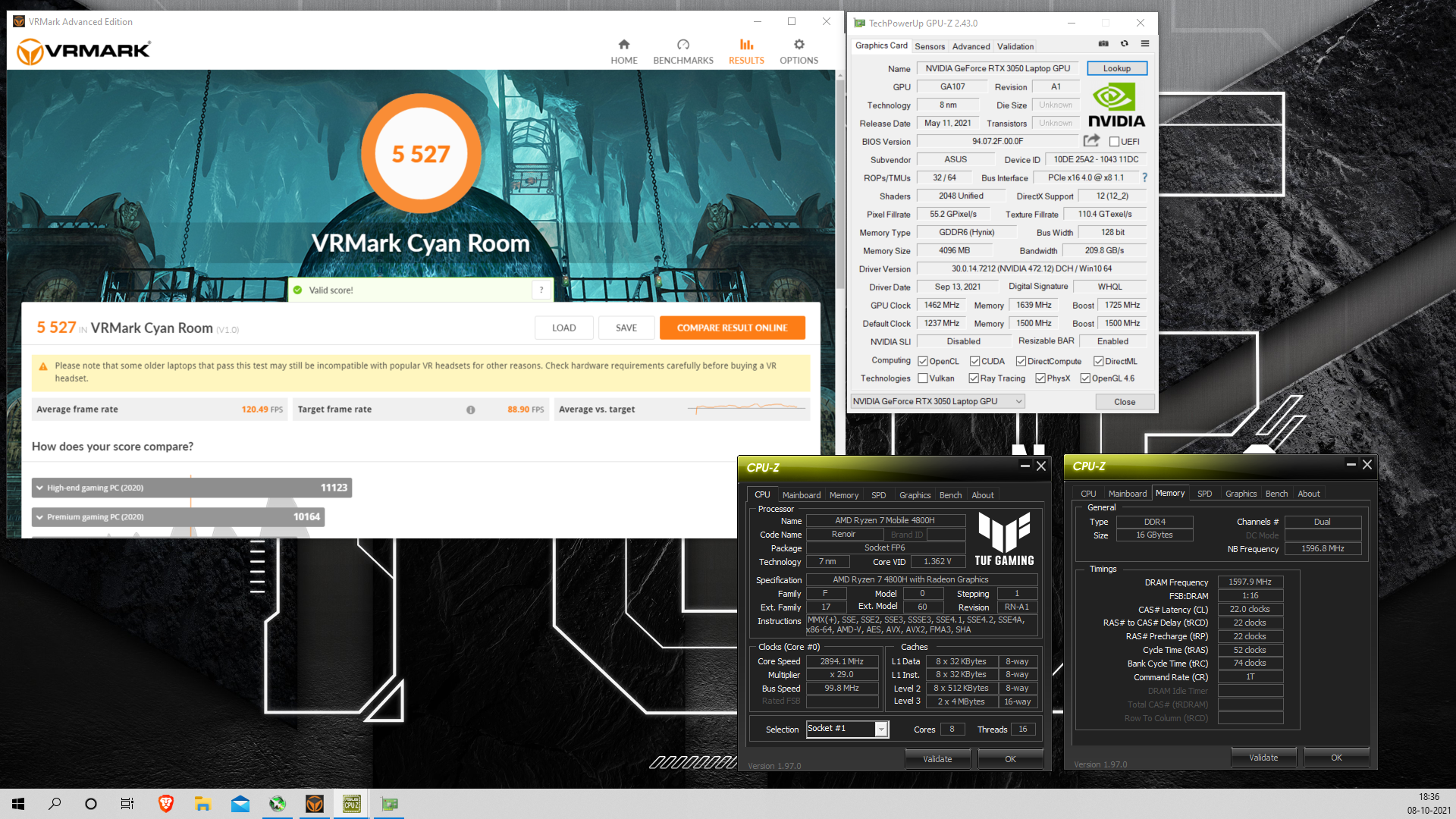This screenshot has height=819, width=1456.
Task: Click the 5 527 score circle in VRMark
Action: click(421, 154)
